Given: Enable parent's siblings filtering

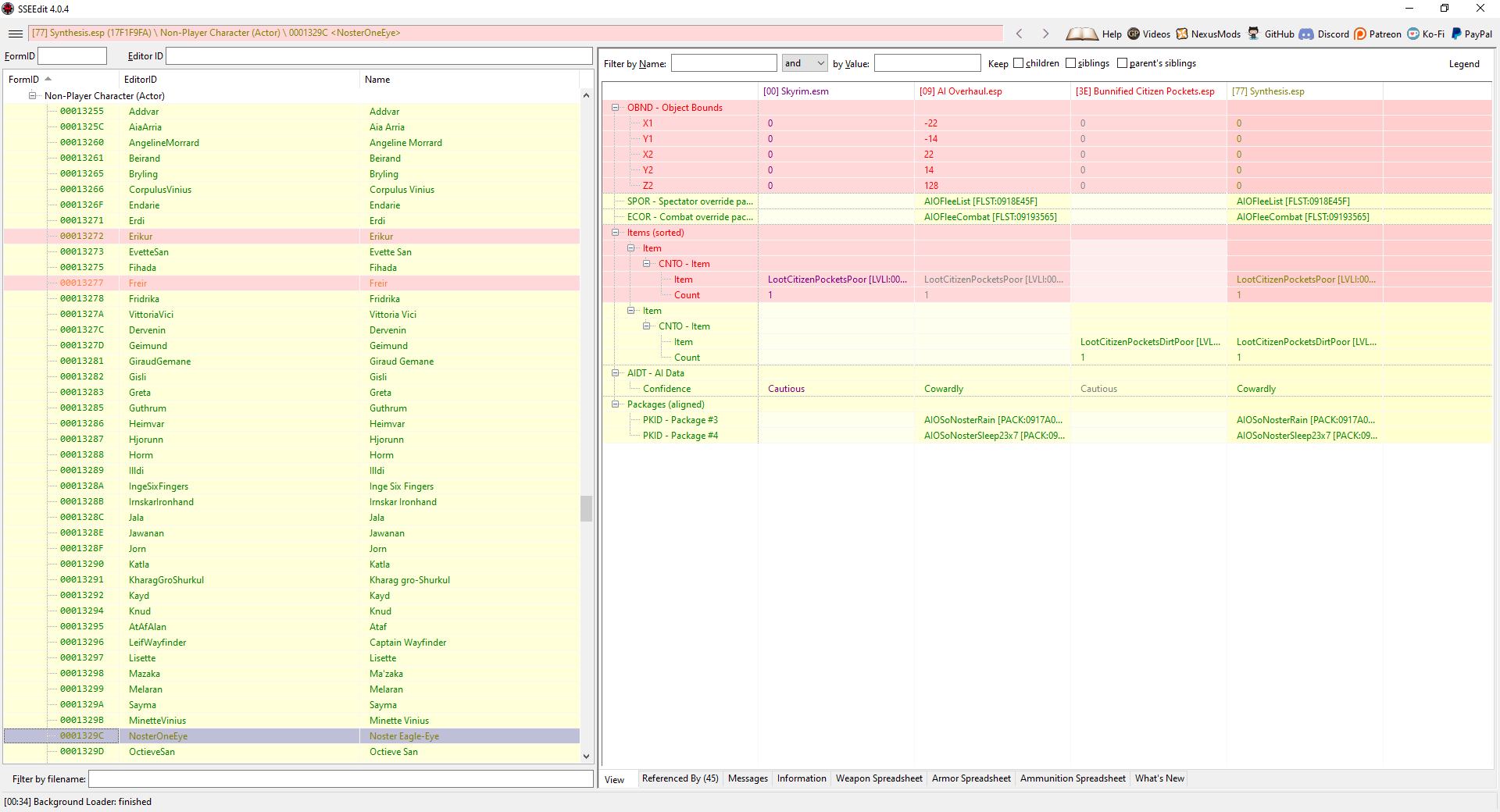Looking at the screenshot, I should point(1121,63).
